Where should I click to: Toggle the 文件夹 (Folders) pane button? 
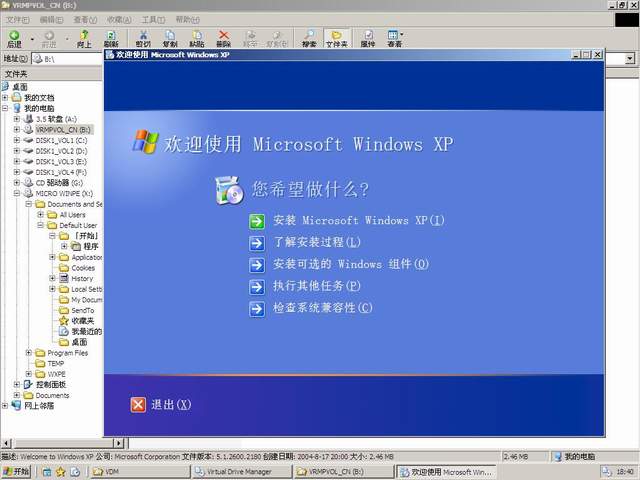(336, 39)
